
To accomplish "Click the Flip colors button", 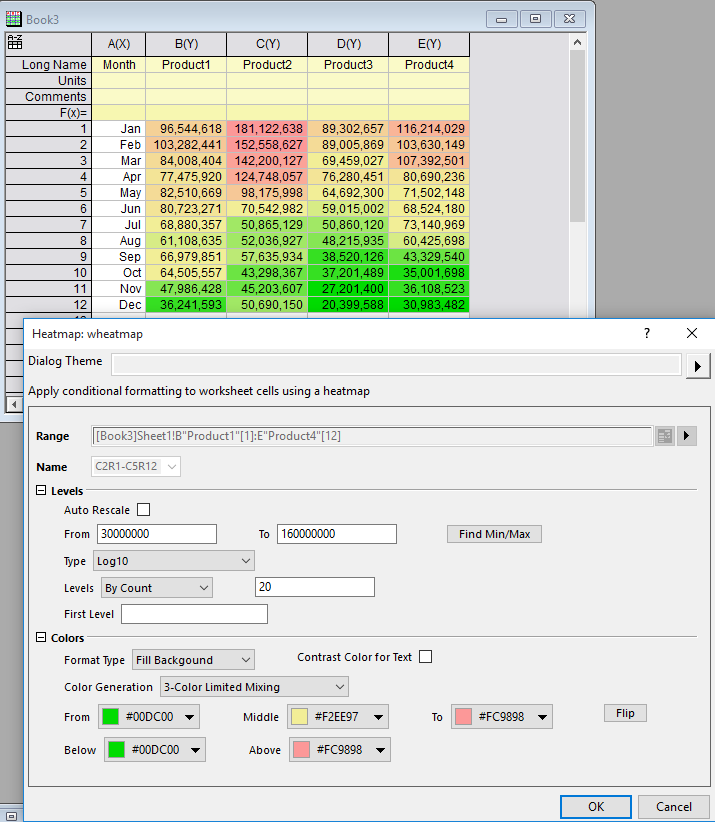I will point(625,713).
